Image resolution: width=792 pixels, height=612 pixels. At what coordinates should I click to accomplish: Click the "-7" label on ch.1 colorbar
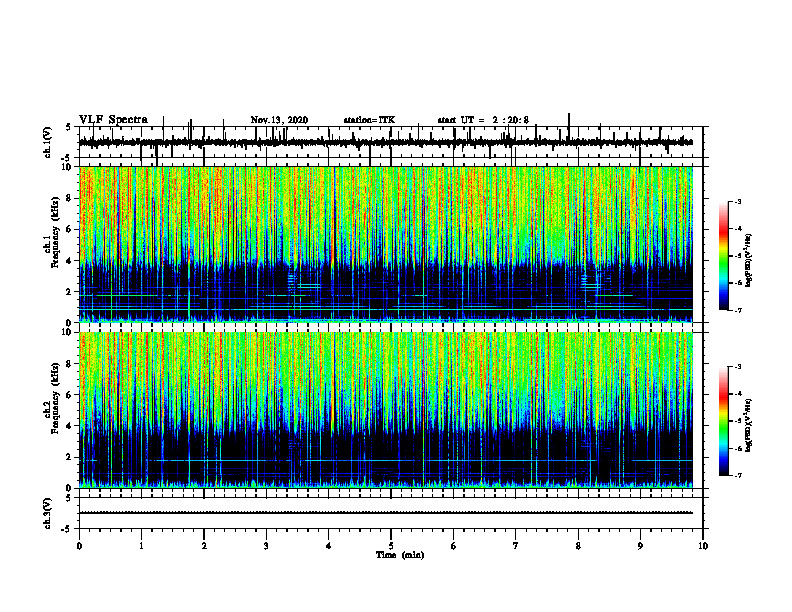click(737, 311)
